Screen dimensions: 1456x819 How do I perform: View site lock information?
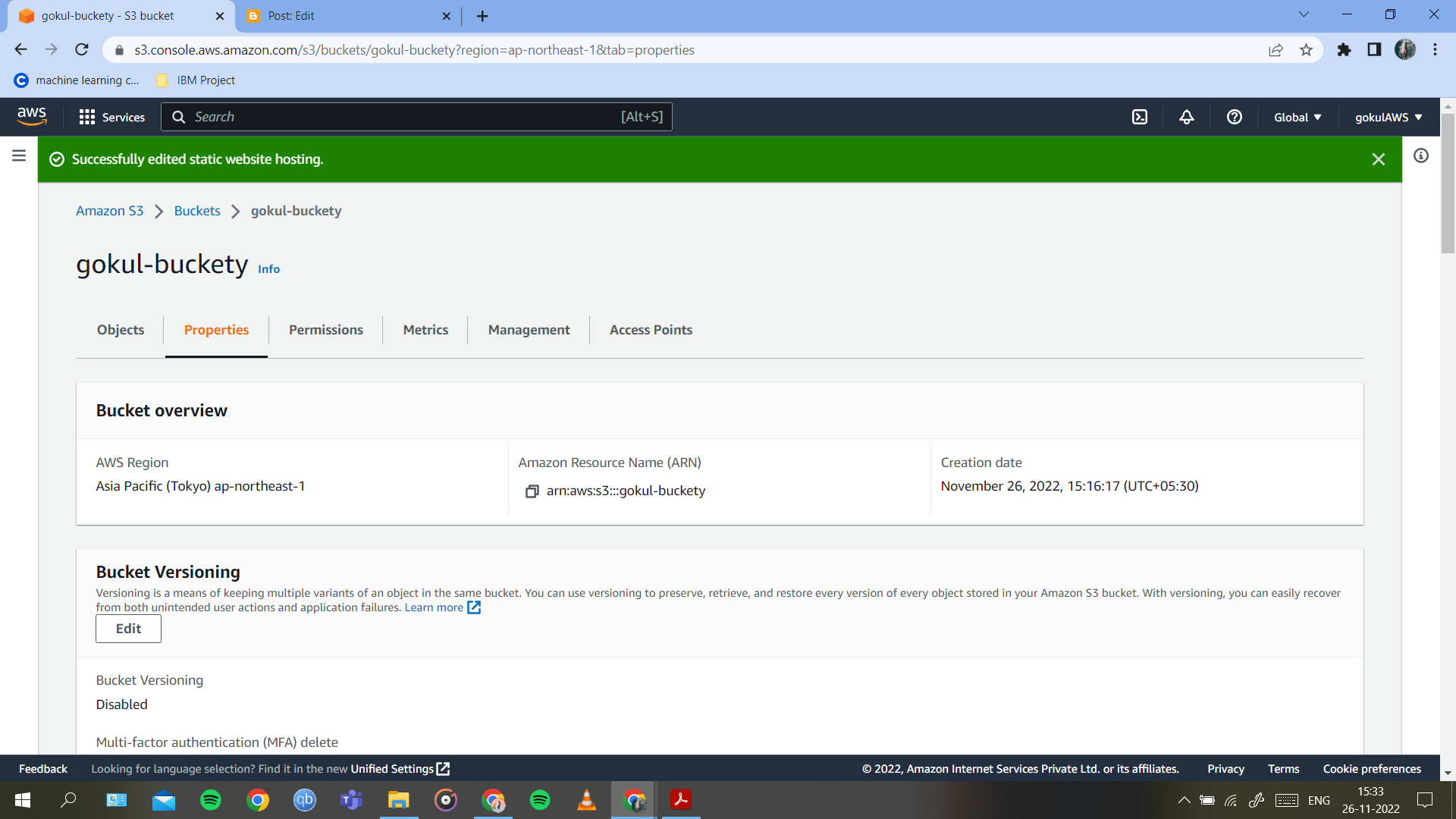(x=119, y=50)
